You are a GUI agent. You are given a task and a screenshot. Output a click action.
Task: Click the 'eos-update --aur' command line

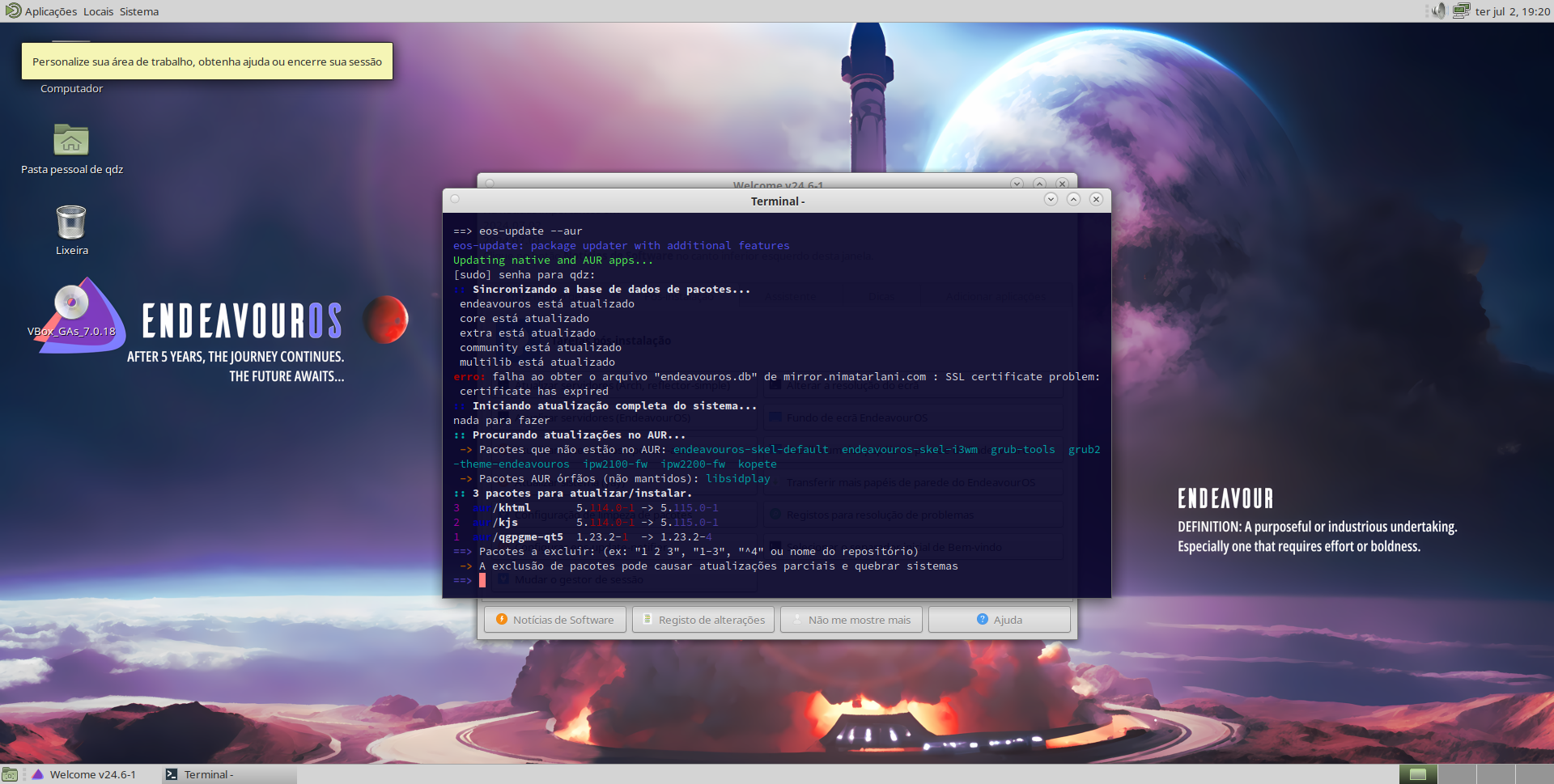518,231
